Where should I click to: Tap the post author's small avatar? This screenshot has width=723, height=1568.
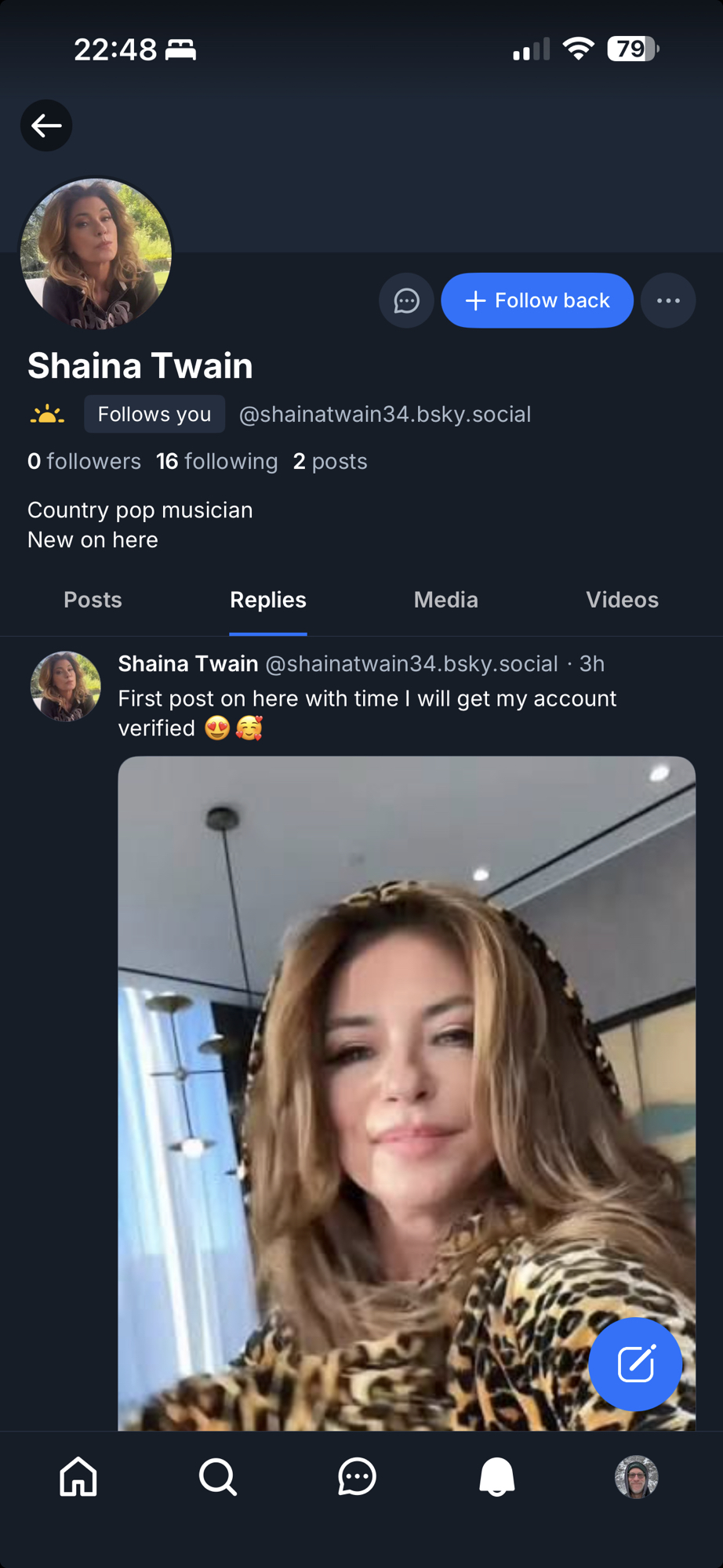click(x=65, y=686)
